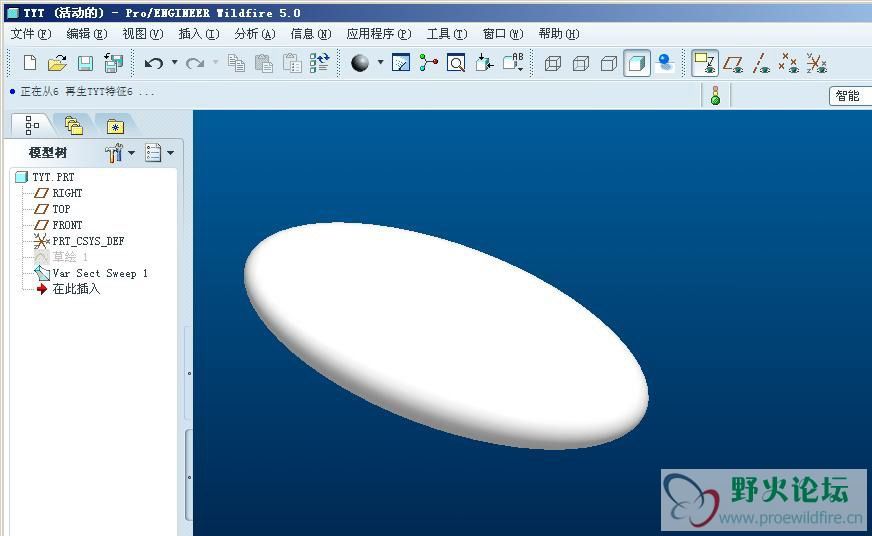Open the model tree settings dropdown arrow
Image resolution: width=872 pixels, height=536 pixels.
[132, 152]
